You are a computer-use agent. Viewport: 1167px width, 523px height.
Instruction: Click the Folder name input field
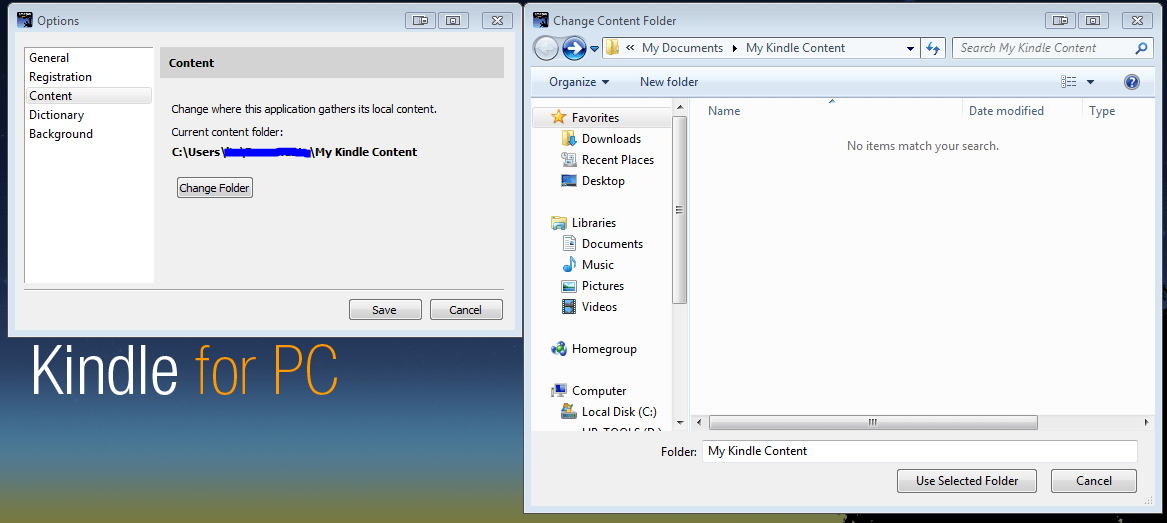(x=919, y=451)
